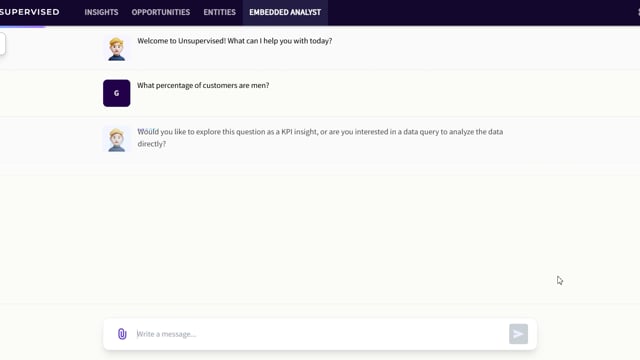Viewport: 640px width, 360px height.
Task: Click the analyst avatar next to KPI insight reply
Action: click(x=117, y=139)
